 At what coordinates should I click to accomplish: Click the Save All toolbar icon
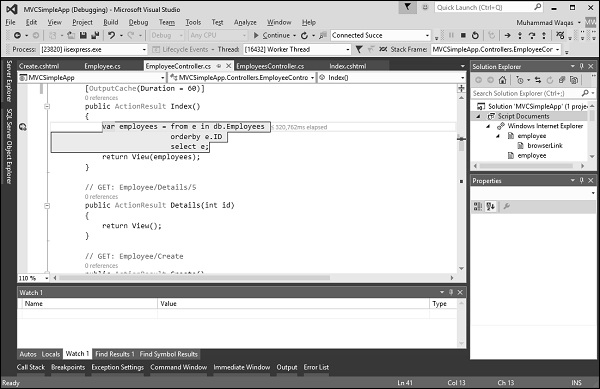click(x=95, y=35)
